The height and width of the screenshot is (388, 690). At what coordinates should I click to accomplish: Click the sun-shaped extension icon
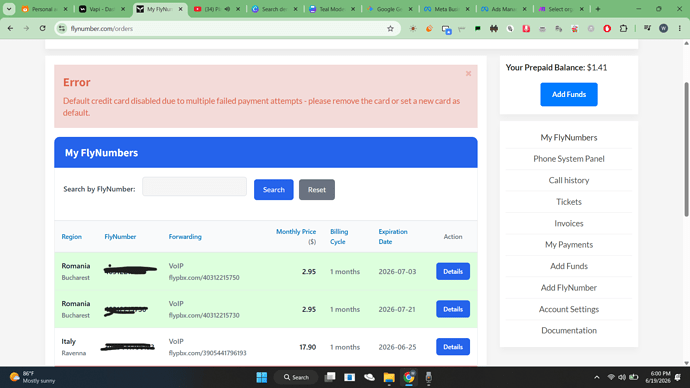coord(413,29)
